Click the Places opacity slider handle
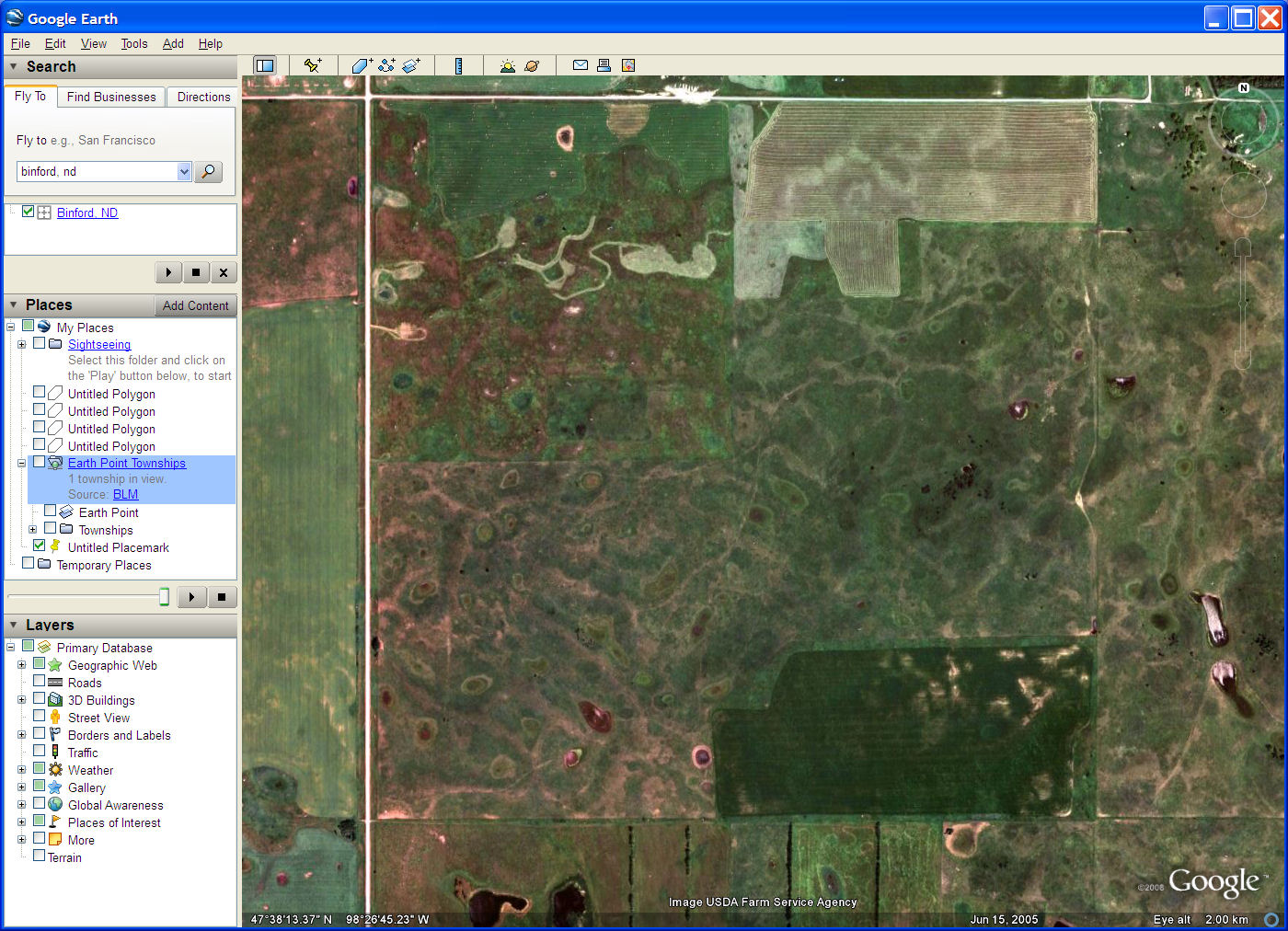Image resolution: width=1288 pixels, height=931 pixels. tap(164, 597)
